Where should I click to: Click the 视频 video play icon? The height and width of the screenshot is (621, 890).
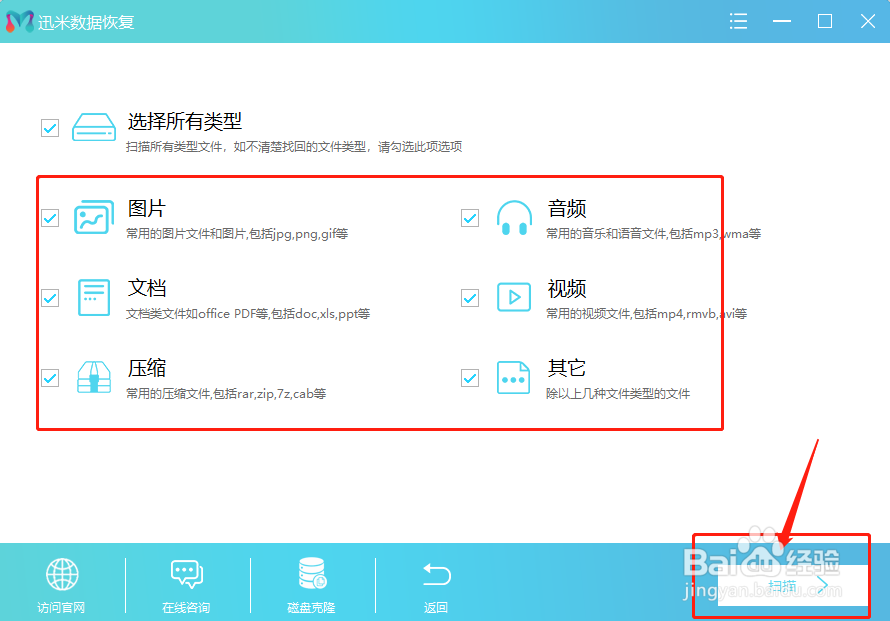(x=513, y=297)
